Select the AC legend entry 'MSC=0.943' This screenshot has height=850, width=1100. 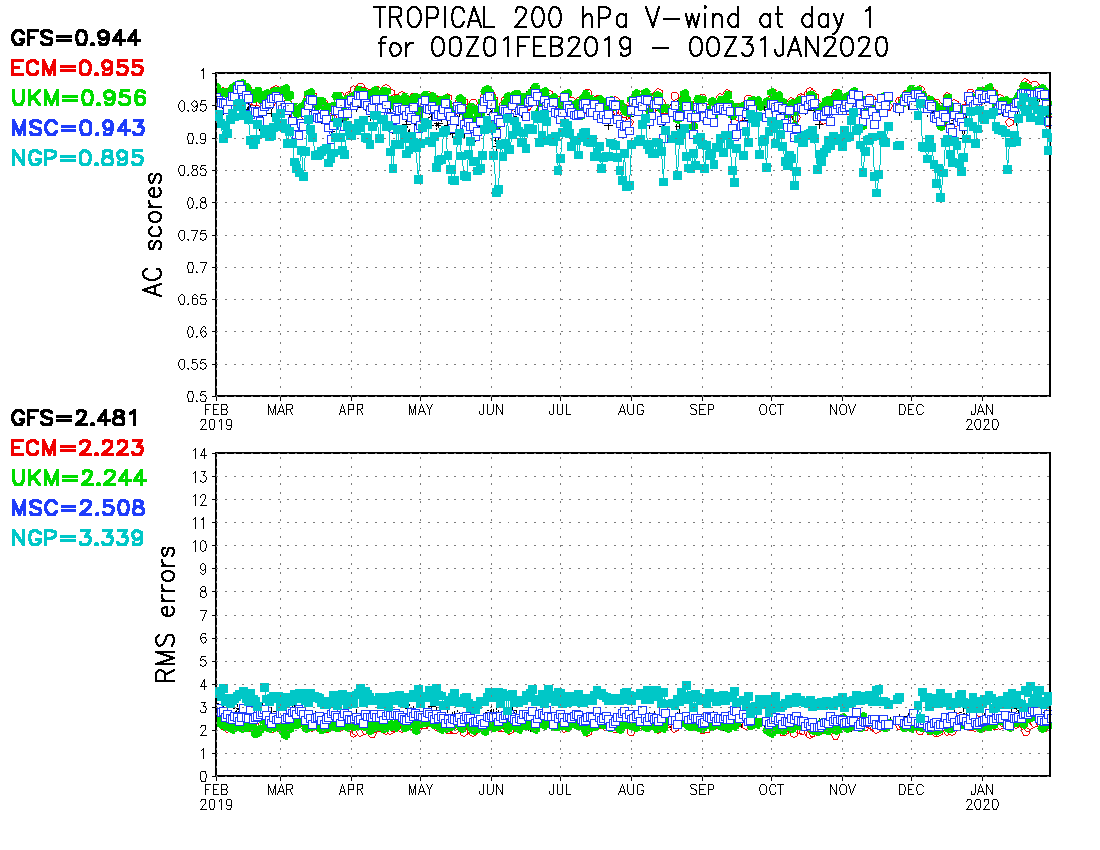click(78, 128)
